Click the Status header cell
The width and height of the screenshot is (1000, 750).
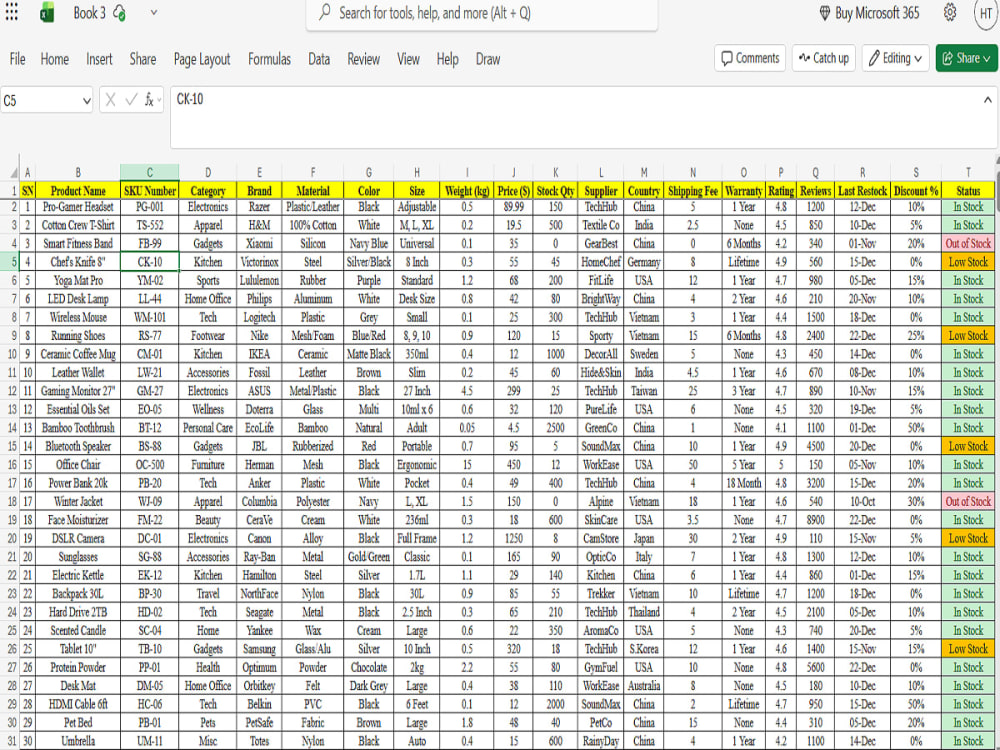968,190
